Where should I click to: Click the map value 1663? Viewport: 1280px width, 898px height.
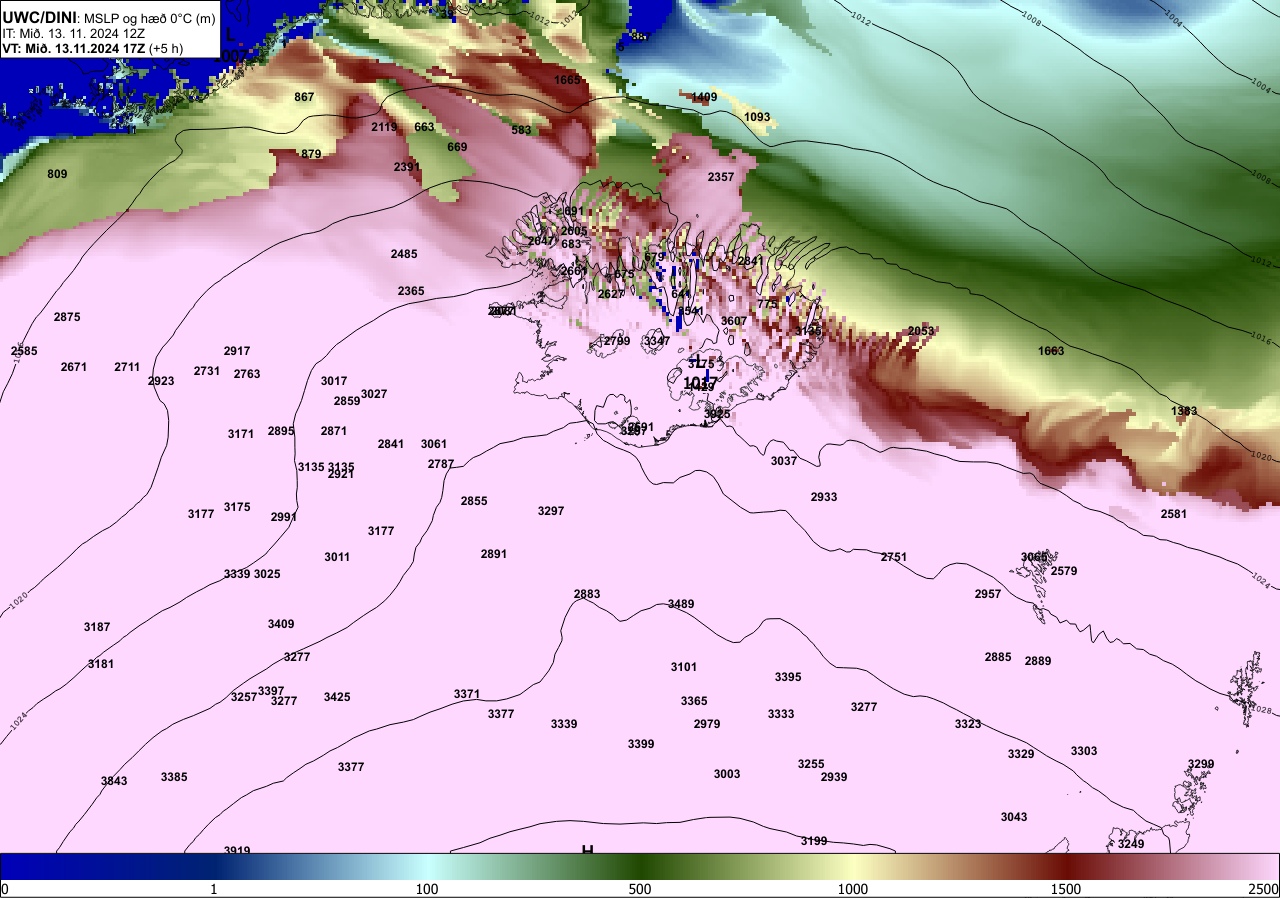click(x=1051, y=351)
